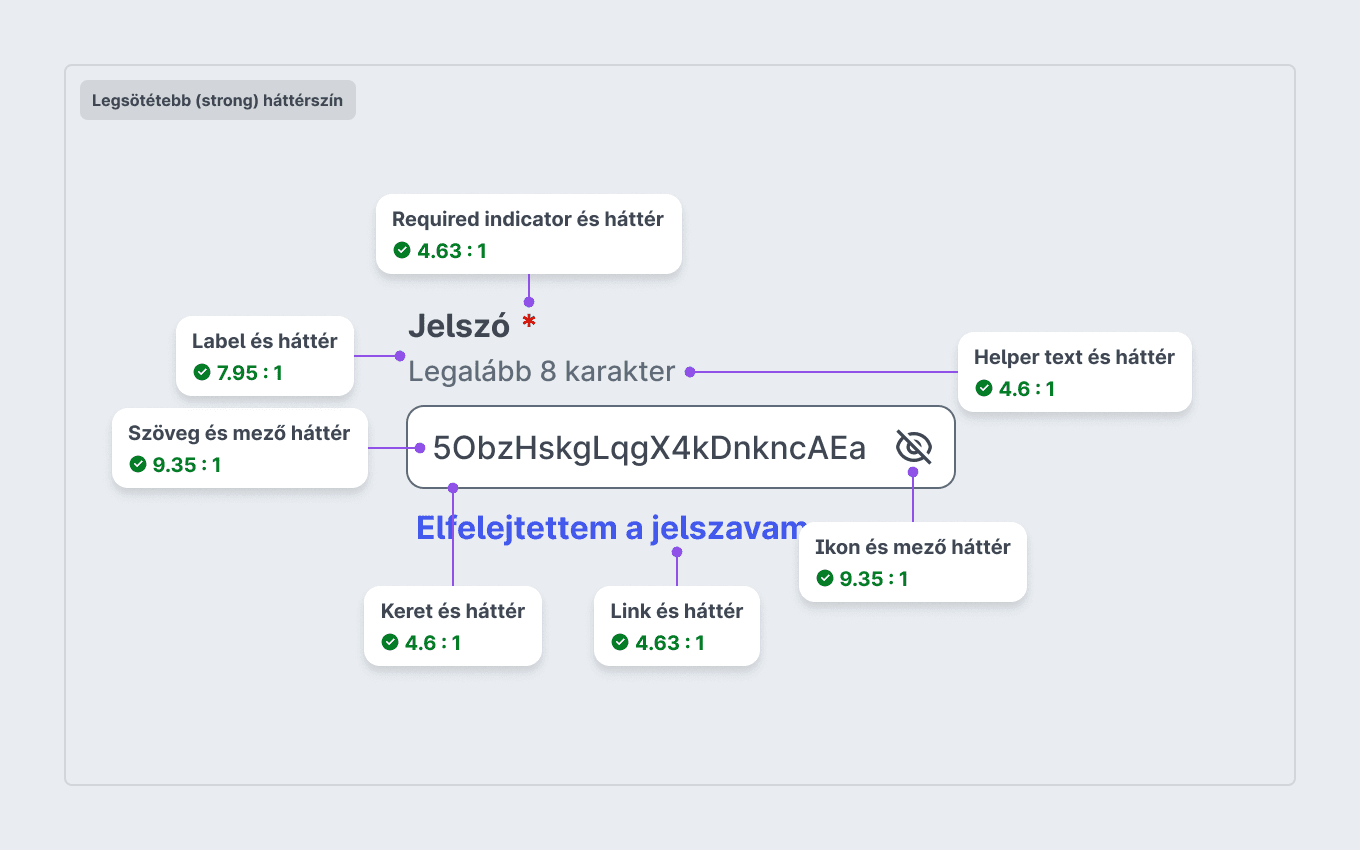Click the green check in Ikon és mező card

pyautogui.click(x=824, y=578)
